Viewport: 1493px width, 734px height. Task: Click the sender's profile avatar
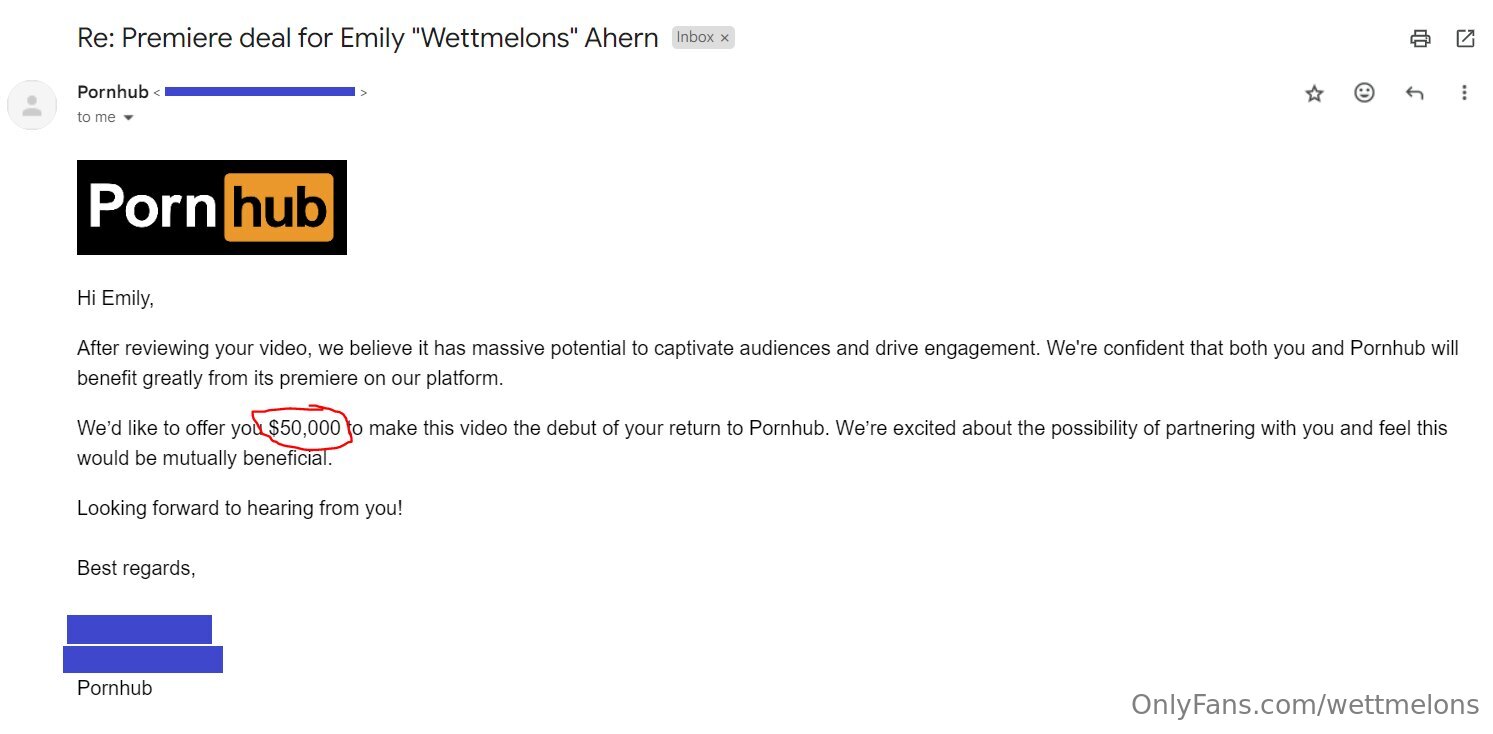point(32,105)
